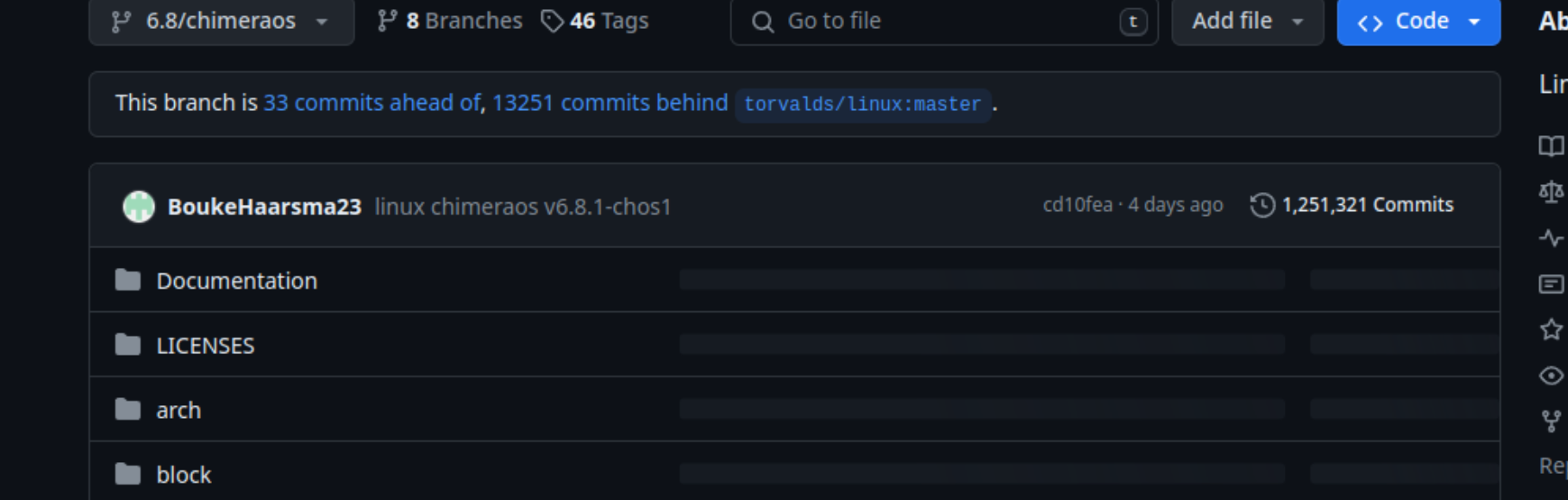Click the watchers eye icon in sidebar
Viewport: 1568px width, 500px height.
(x=1551, y=375)
